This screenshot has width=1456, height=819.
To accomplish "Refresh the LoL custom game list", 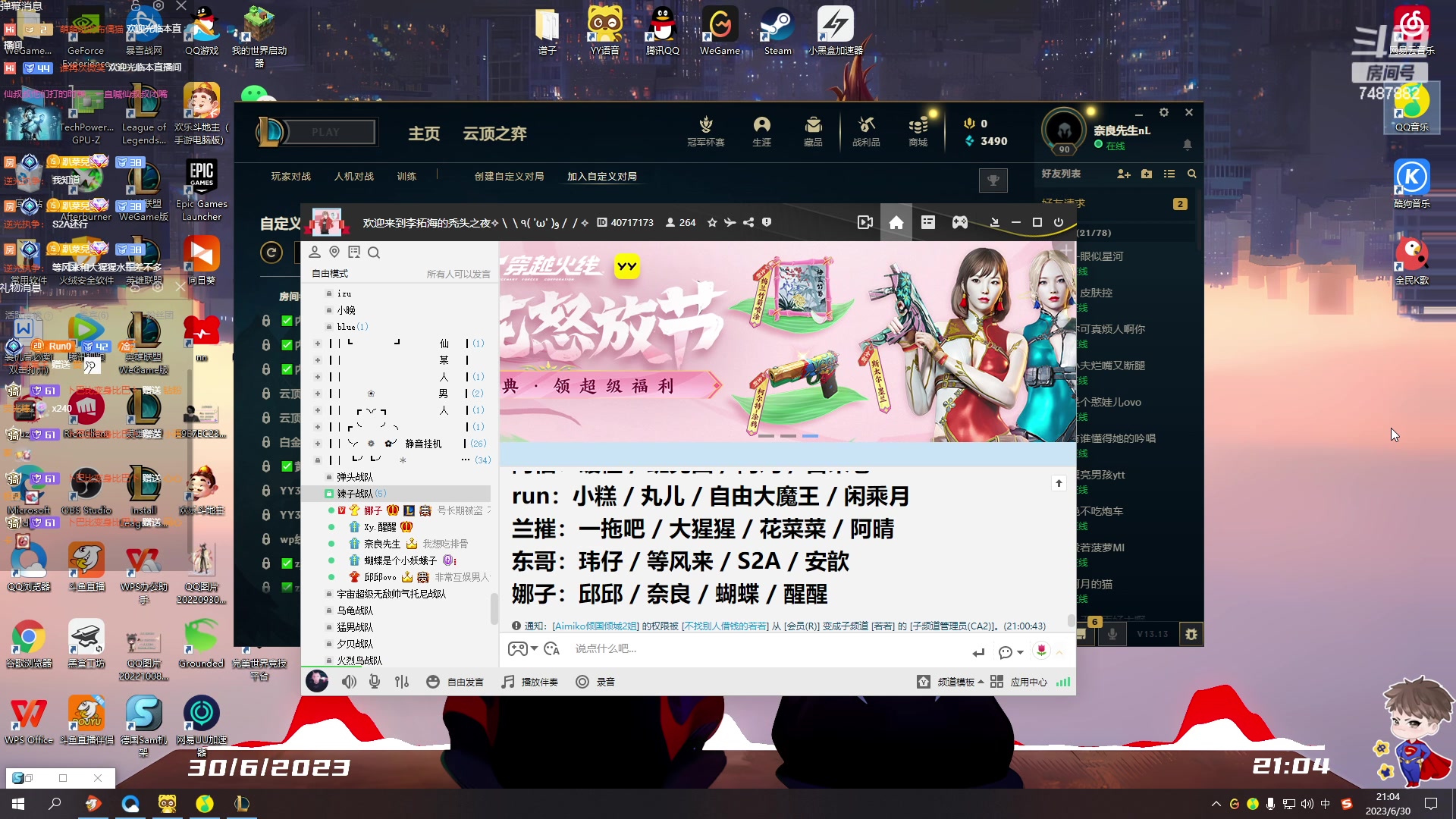I will tap(271, 253).
